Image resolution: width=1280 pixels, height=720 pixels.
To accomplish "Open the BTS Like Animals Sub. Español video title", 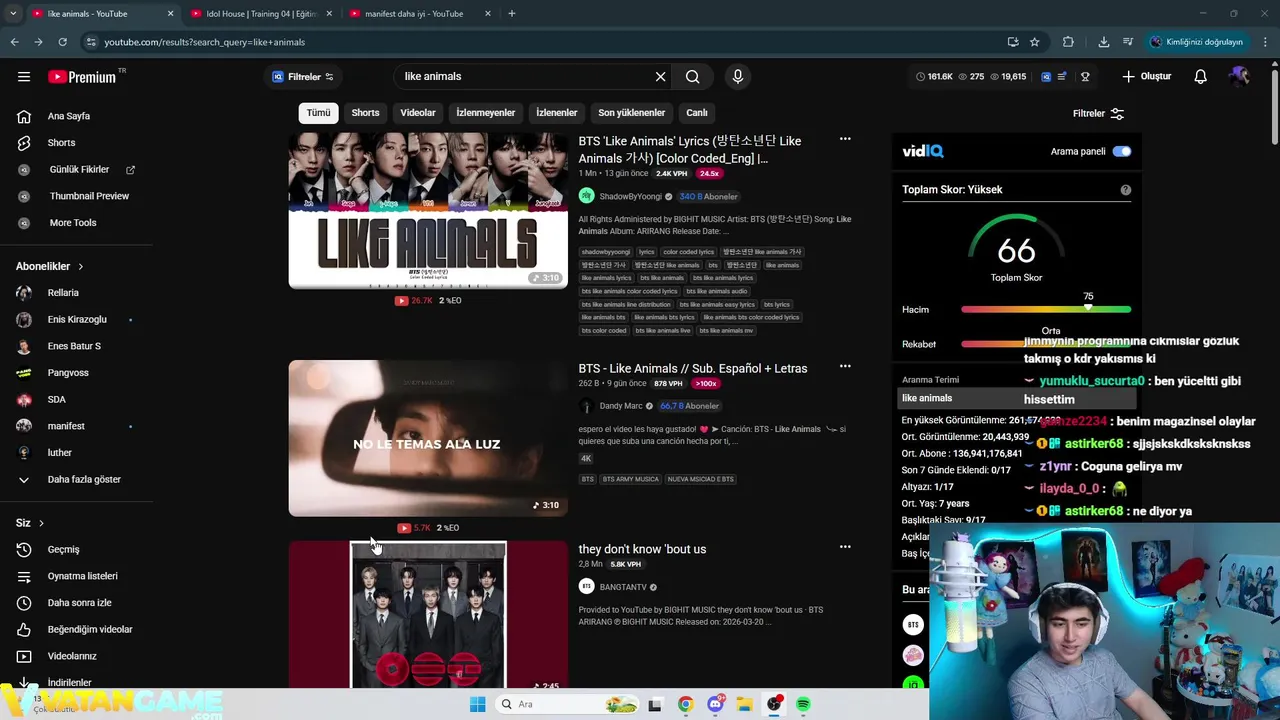I will click(692, 368).
